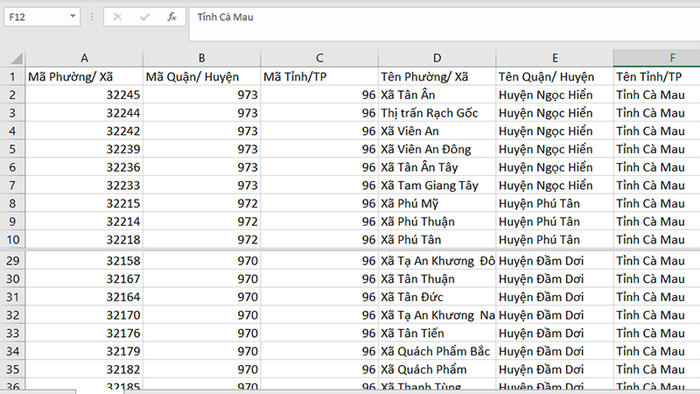Click the Name Box showing F12
Viewport: 700px width, 394px height.
(x=42, y=17)
